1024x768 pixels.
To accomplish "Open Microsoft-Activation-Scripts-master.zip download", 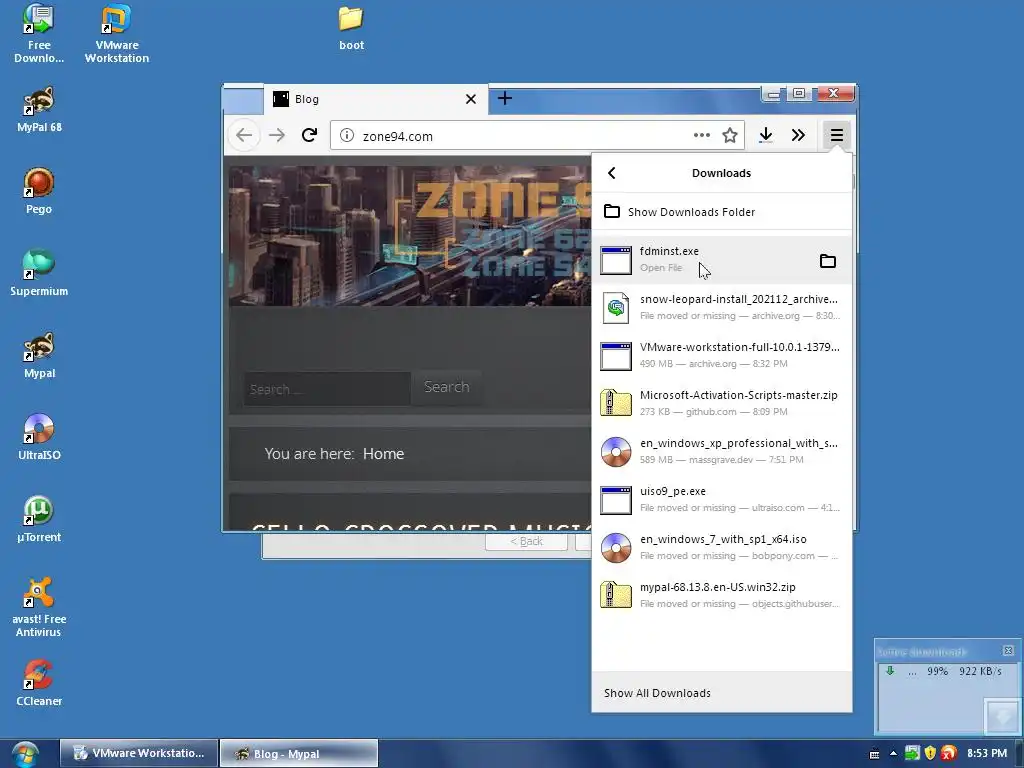I will coord(722,403).
